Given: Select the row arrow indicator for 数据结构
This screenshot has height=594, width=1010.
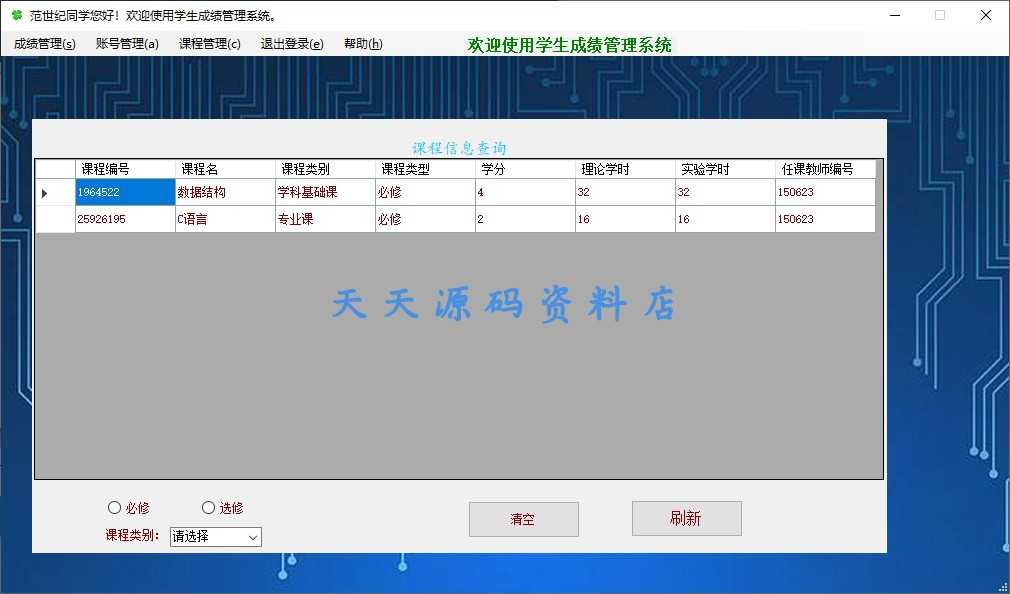Looking at the screenshot, I should pos(55,193).
